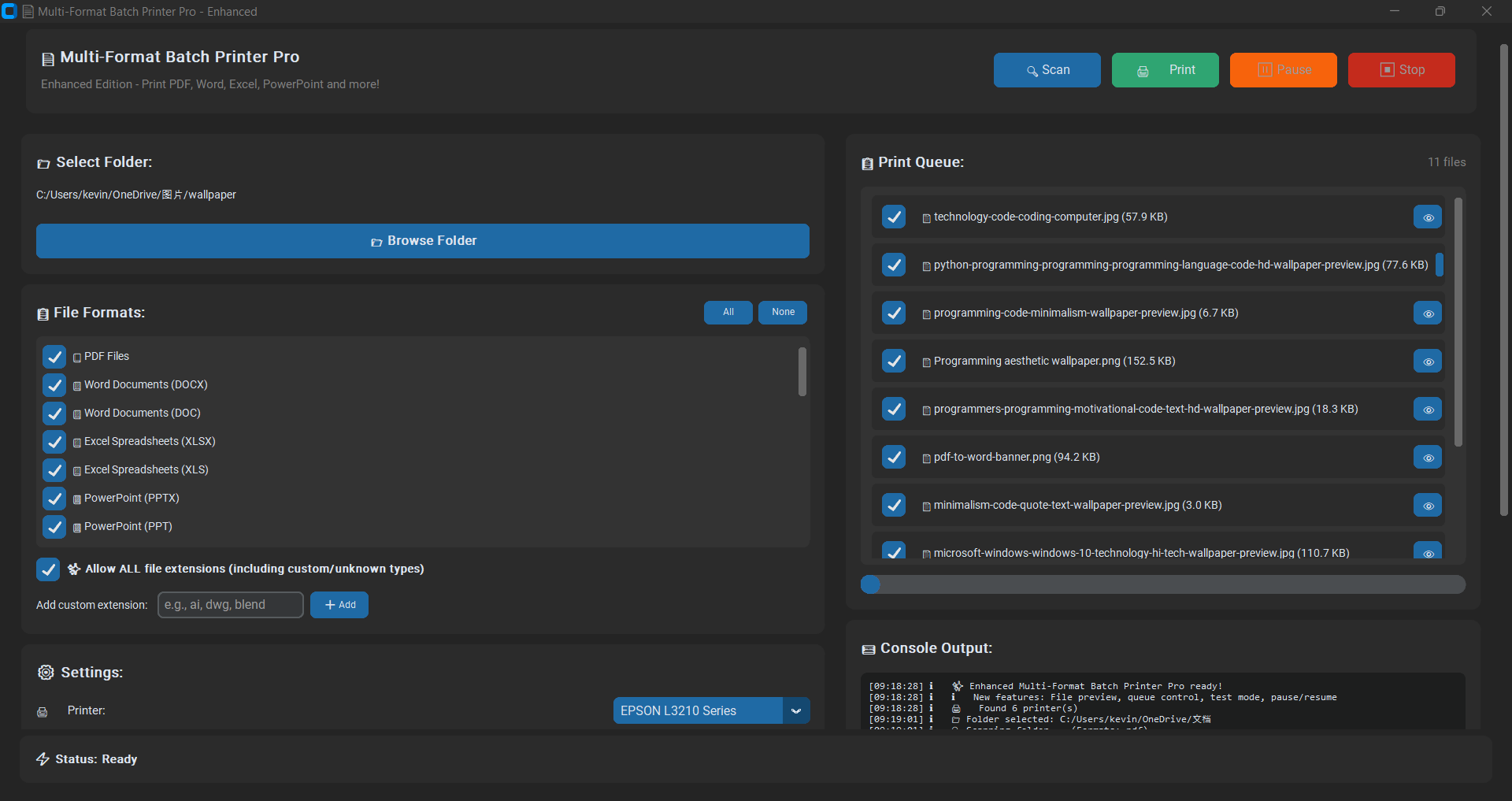Disable Allow ALL file extensions checkbox
Image resolution: width=1512 pixels, height=801 pixels.
[48, 569]
